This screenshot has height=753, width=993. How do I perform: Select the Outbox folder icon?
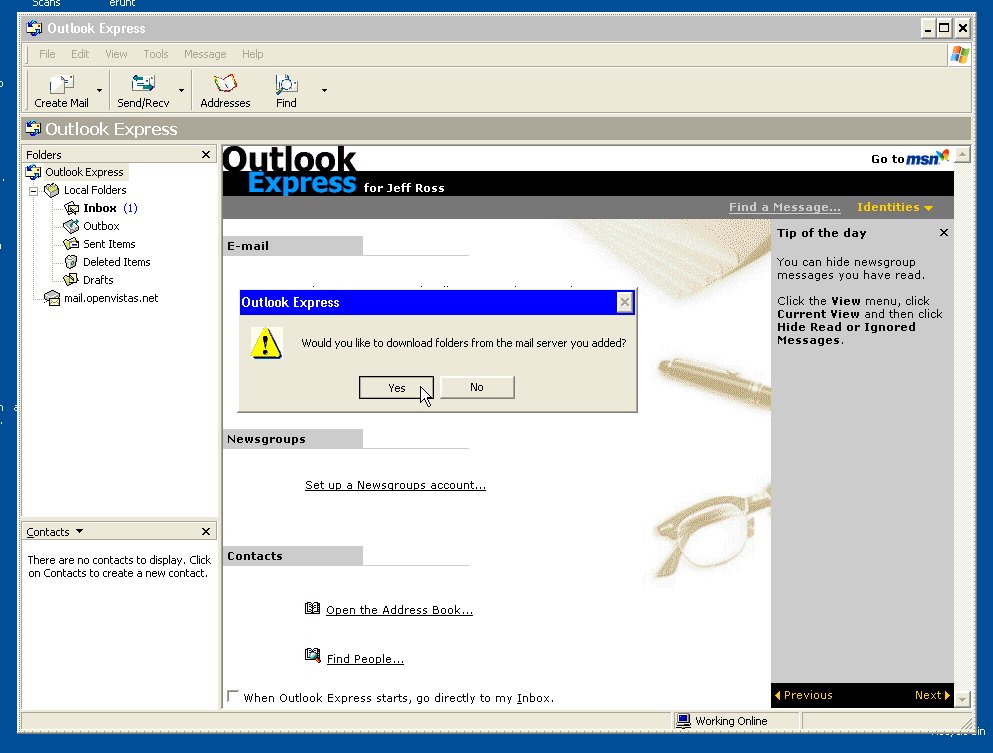click(x=72, y=225)
